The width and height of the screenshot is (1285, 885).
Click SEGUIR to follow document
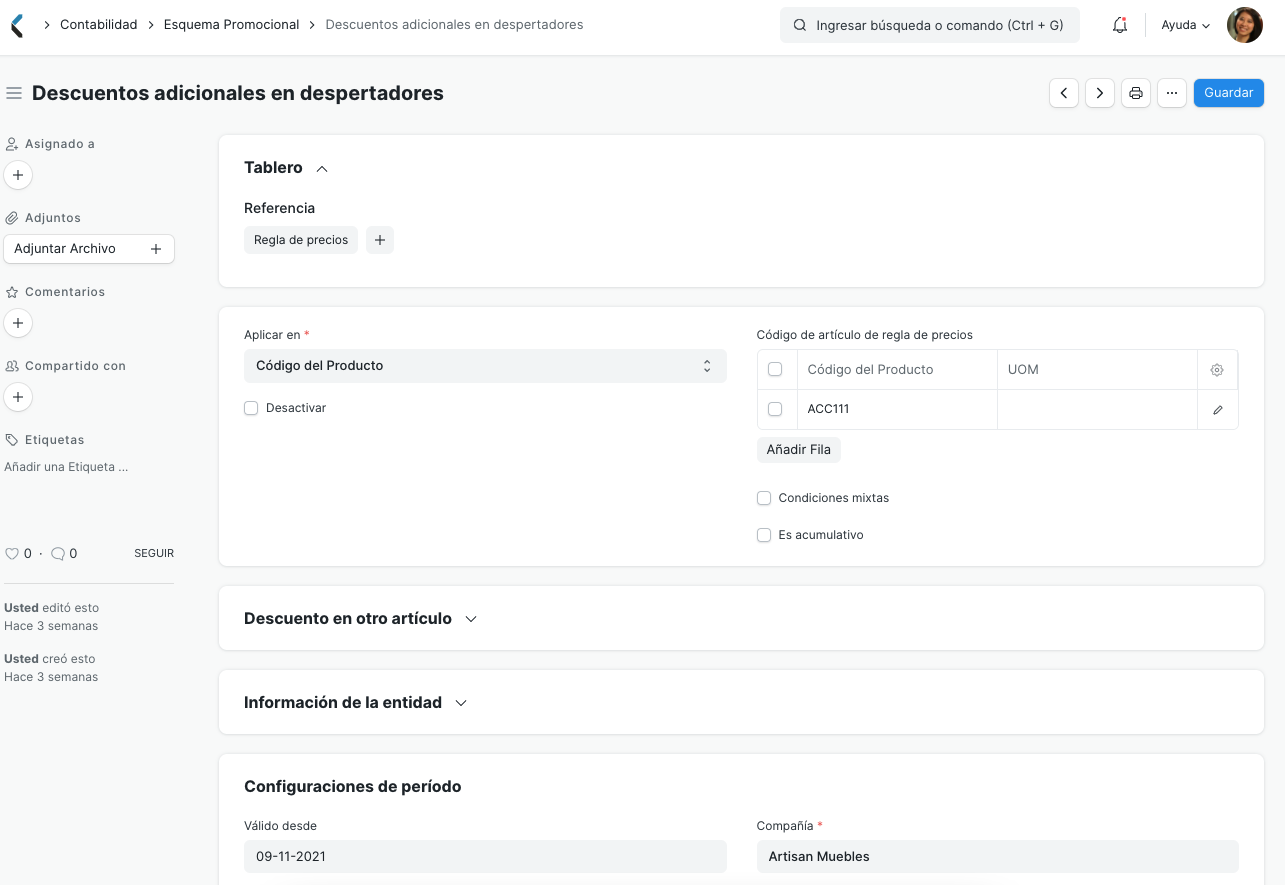coord(154,553)
